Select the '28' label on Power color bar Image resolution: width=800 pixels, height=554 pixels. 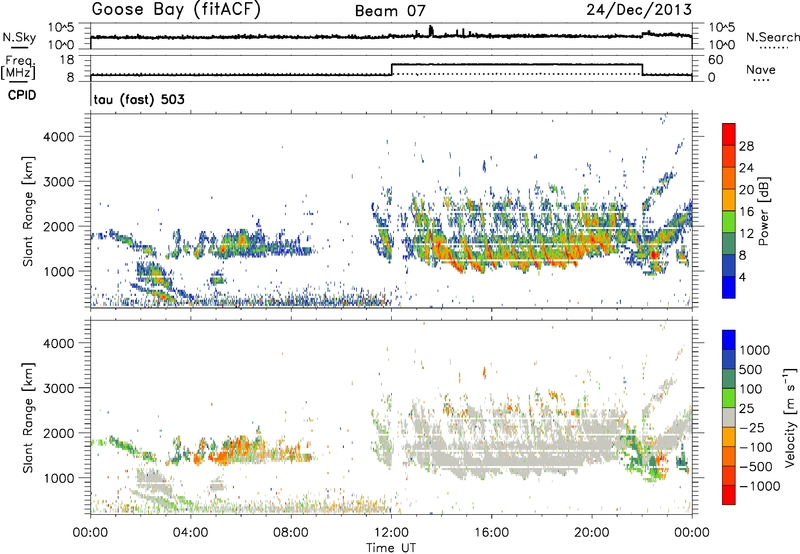pyautogui.click(x=746, y=146)
